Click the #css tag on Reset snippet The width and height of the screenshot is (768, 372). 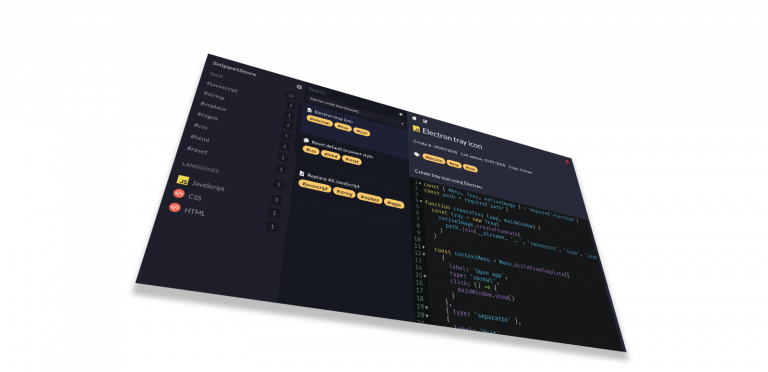point(310,151)
